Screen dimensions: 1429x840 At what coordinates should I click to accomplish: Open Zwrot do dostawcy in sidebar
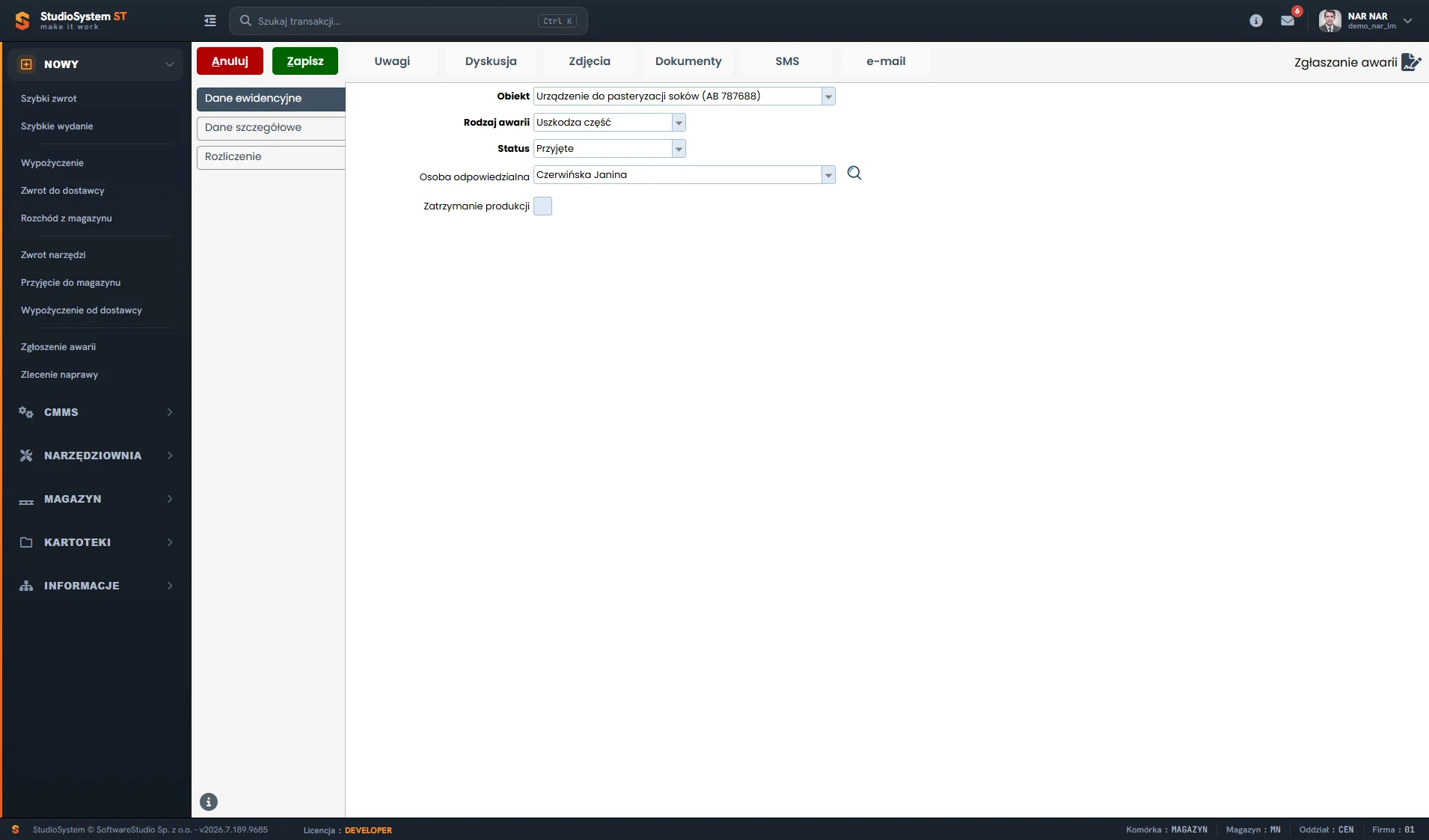pyautogui.click(x=63, y=191)
